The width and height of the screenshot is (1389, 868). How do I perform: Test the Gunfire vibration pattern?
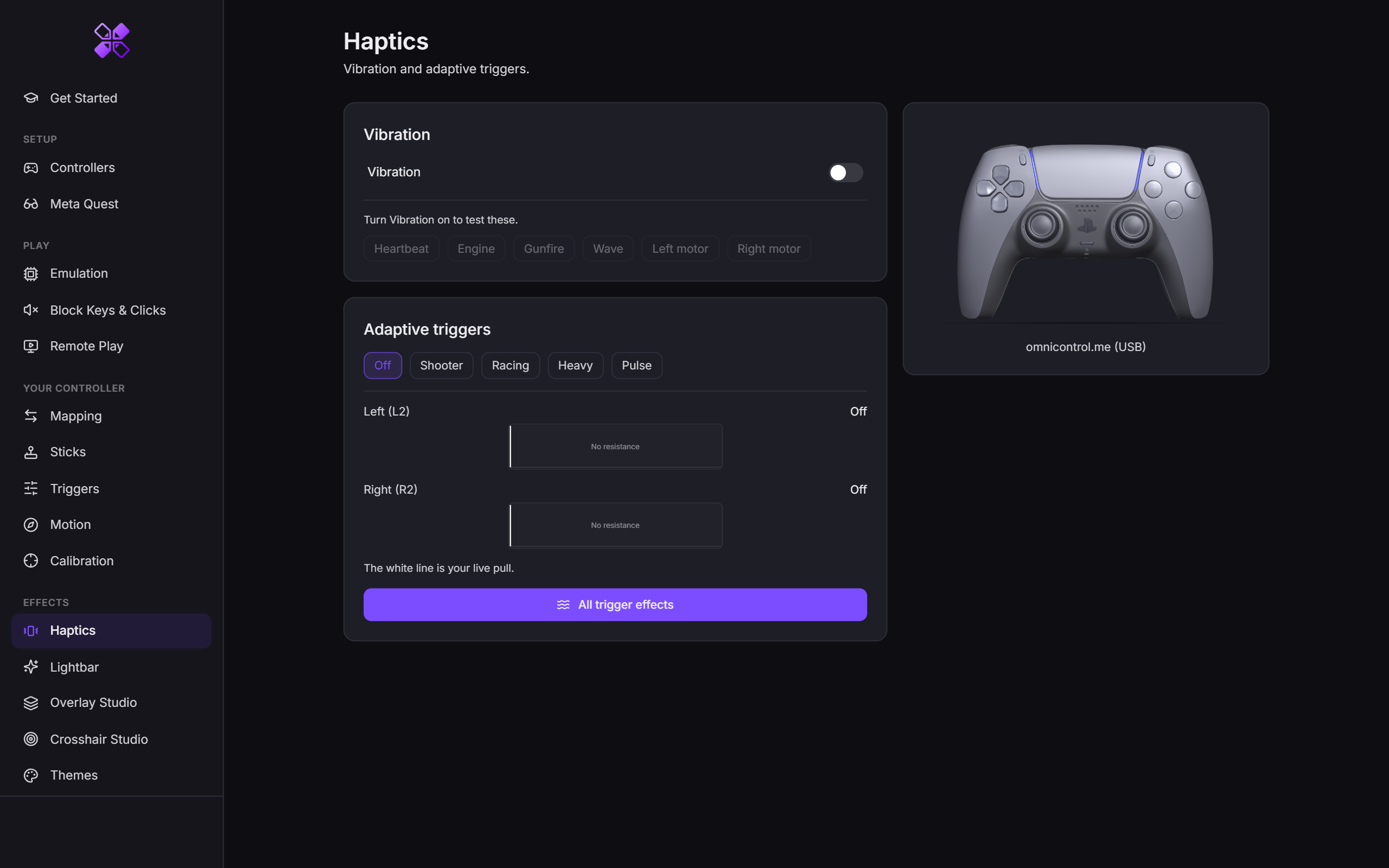pyautogui.click(x=544, y=248)
